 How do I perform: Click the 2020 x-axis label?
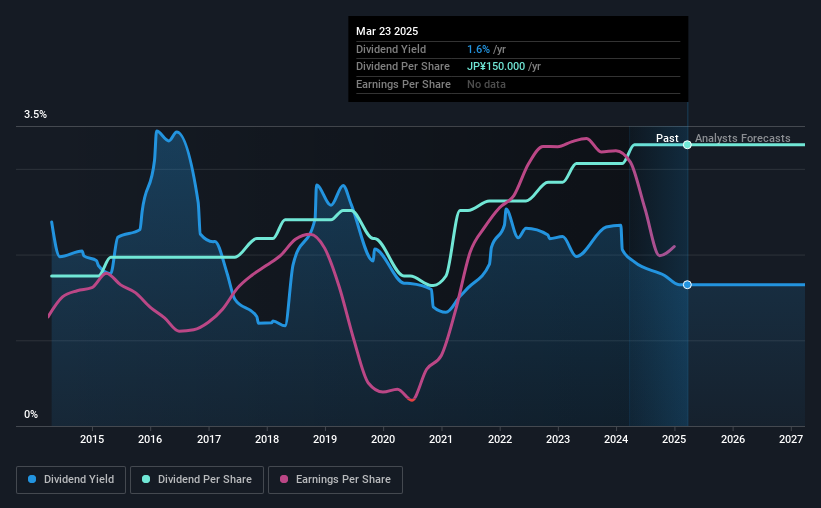(383, 439)
